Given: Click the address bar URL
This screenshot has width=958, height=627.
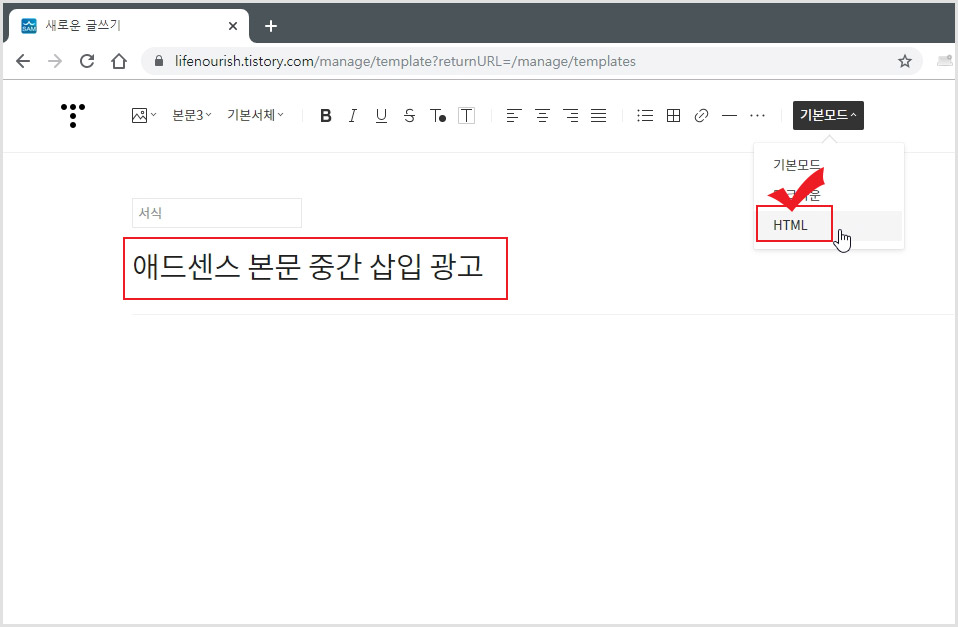Looking at the screenshot, I should [x=405, y=61].
